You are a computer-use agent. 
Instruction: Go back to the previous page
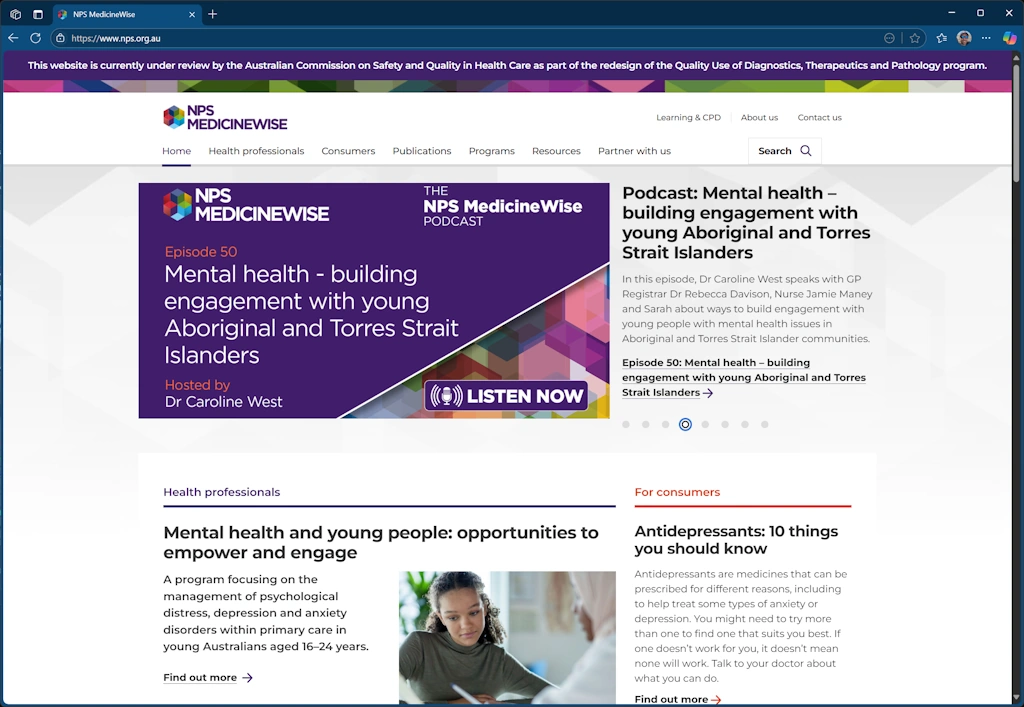(13, 38)
